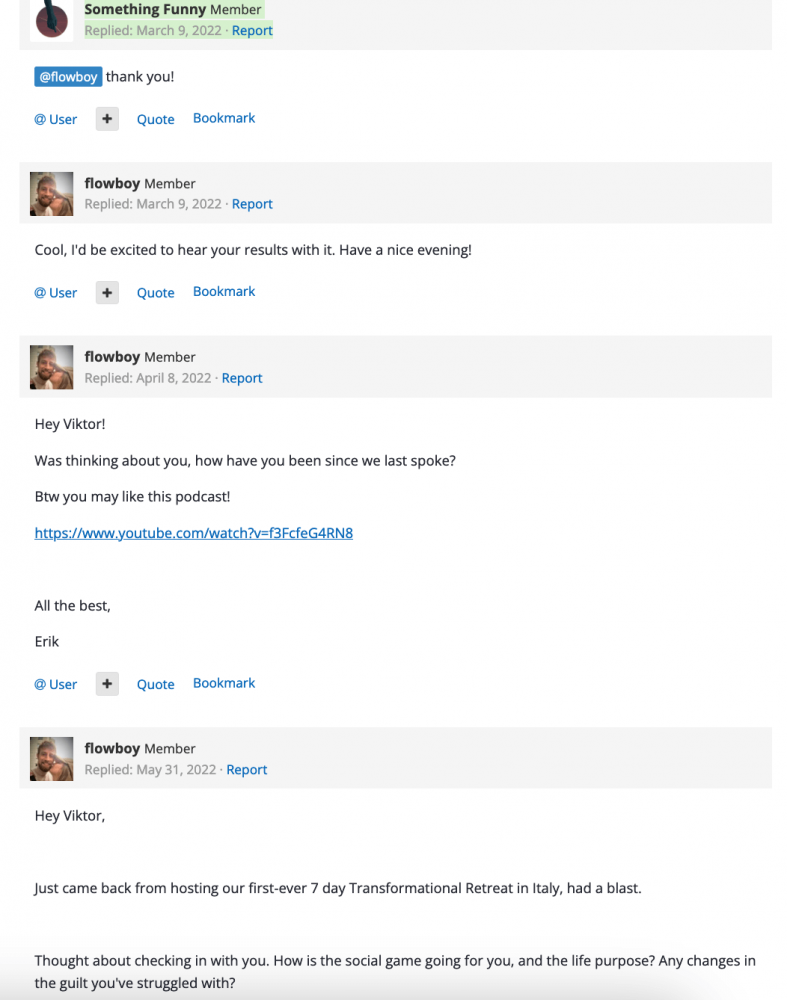
Task: Bookmark the 'thank you!' post
Action: pos(224,118)
